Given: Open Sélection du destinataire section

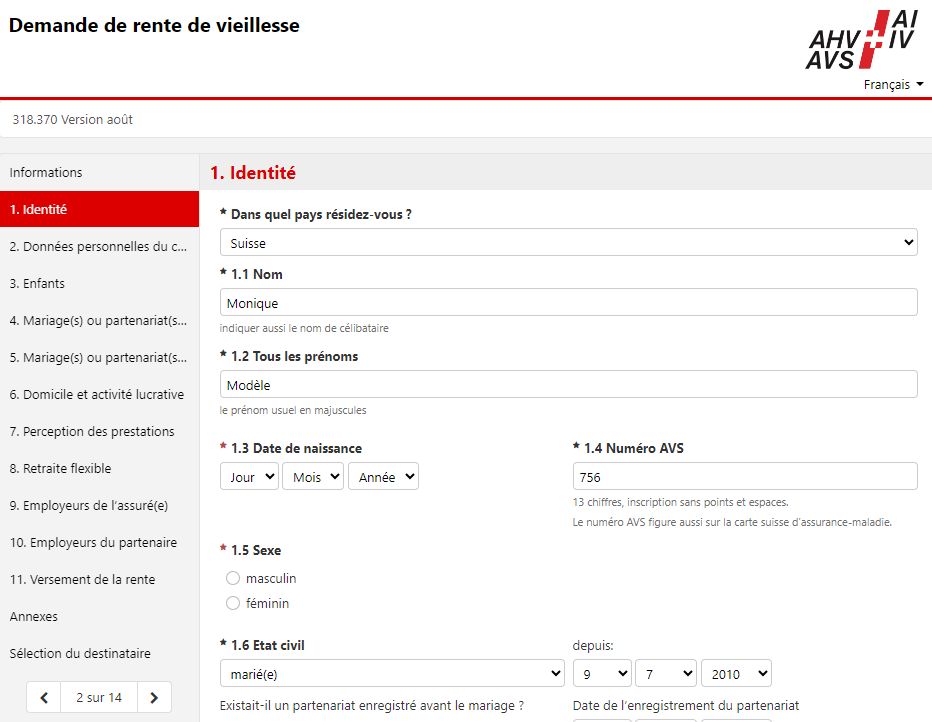Looking at the screenshot, I should tap(80, 653).
